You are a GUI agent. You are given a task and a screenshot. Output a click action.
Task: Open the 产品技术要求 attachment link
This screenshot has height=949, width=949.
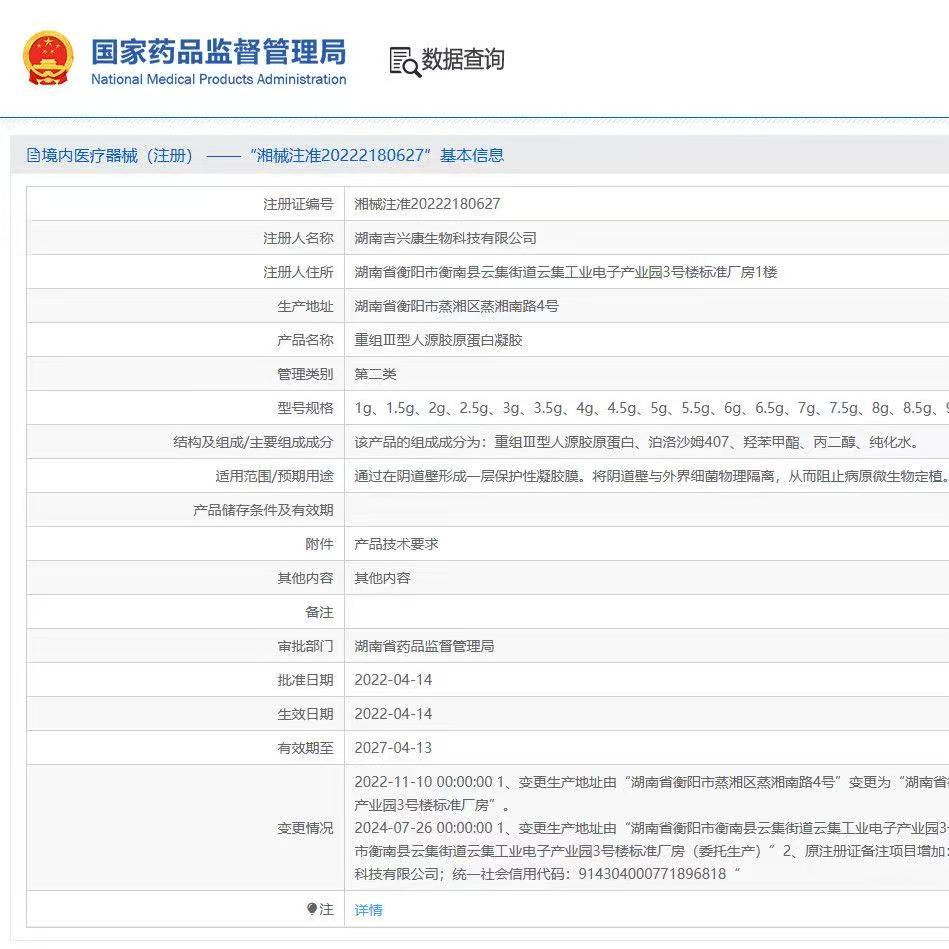click(x=396, y=544)
